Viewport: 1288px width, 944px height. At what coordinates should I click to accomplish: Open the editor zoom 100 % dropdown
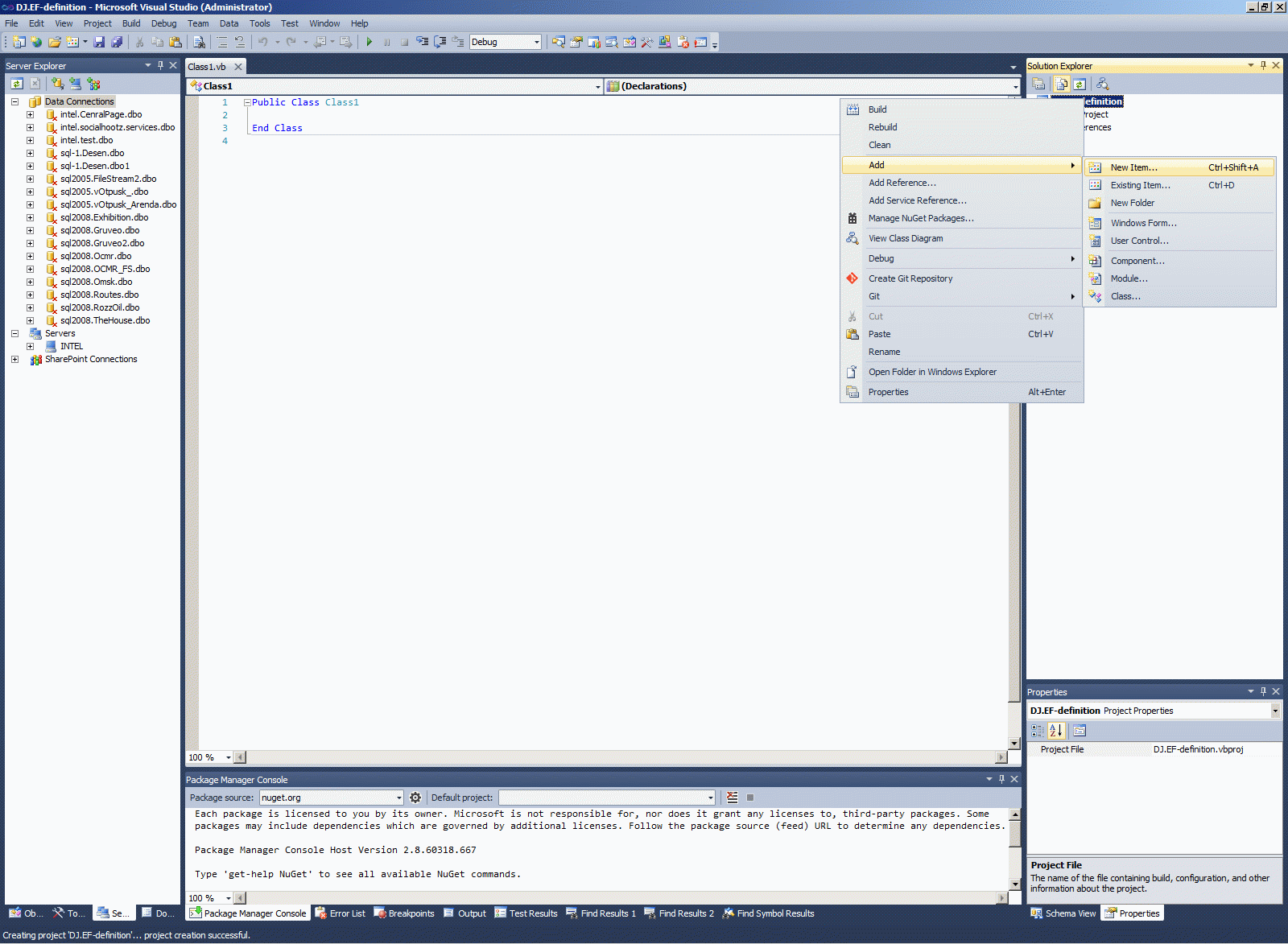[228, 757]
